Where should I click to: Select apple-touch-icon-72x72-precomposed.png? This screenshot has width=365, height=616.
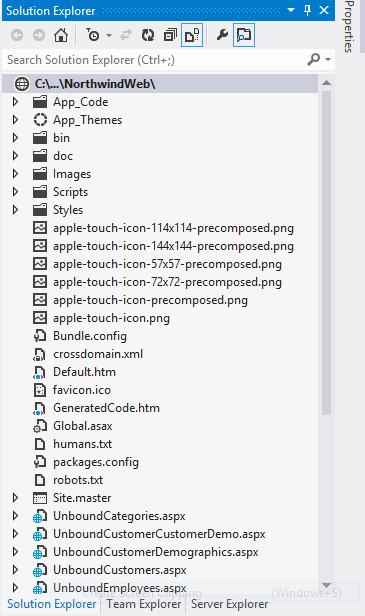pos(167,282)
